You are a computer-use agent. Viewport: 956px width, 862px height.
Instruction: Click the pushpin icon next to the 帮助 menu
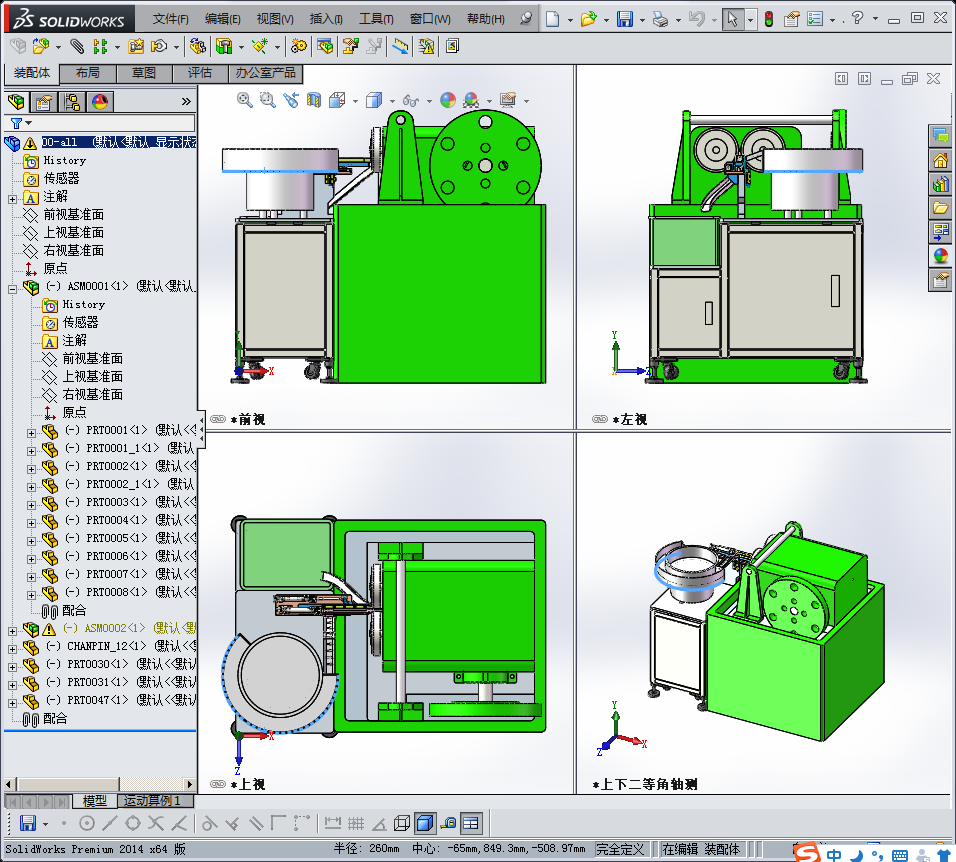pos(526,19)
